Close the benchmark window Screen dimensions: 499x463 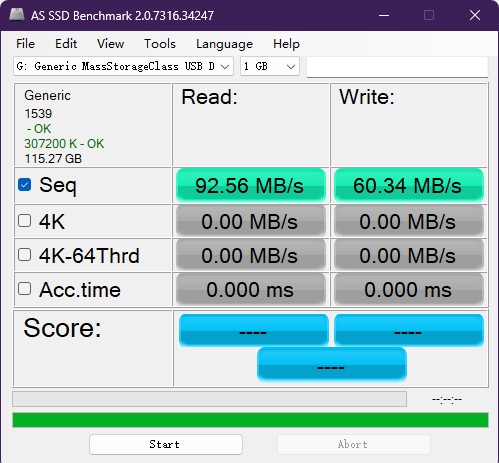pos(475,15)
